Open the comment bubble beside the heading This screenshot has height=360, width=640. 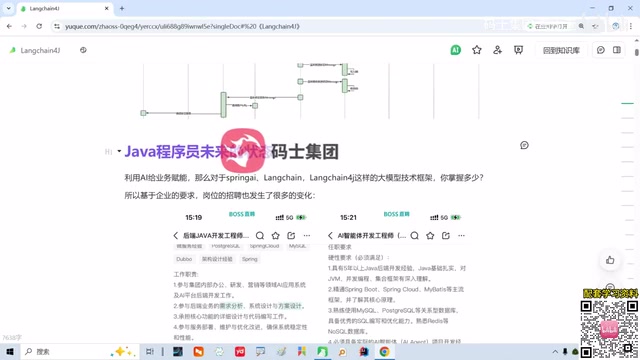[524, 145]
